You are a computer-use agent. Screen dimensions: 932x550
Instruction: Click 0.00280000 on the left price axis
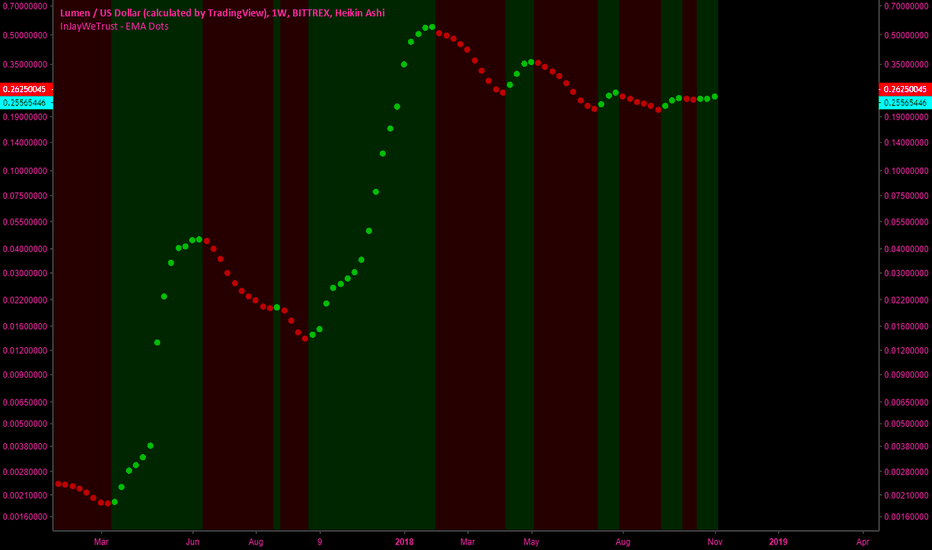pyautogui.click(x=25, y=472)
